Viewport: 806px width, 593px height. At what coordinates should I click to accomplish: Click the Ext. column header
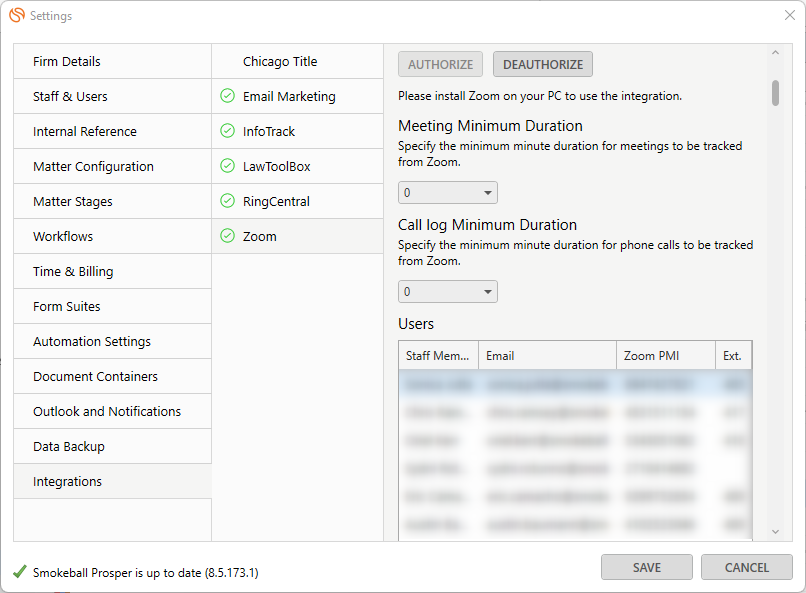click(x=734, y=355)
